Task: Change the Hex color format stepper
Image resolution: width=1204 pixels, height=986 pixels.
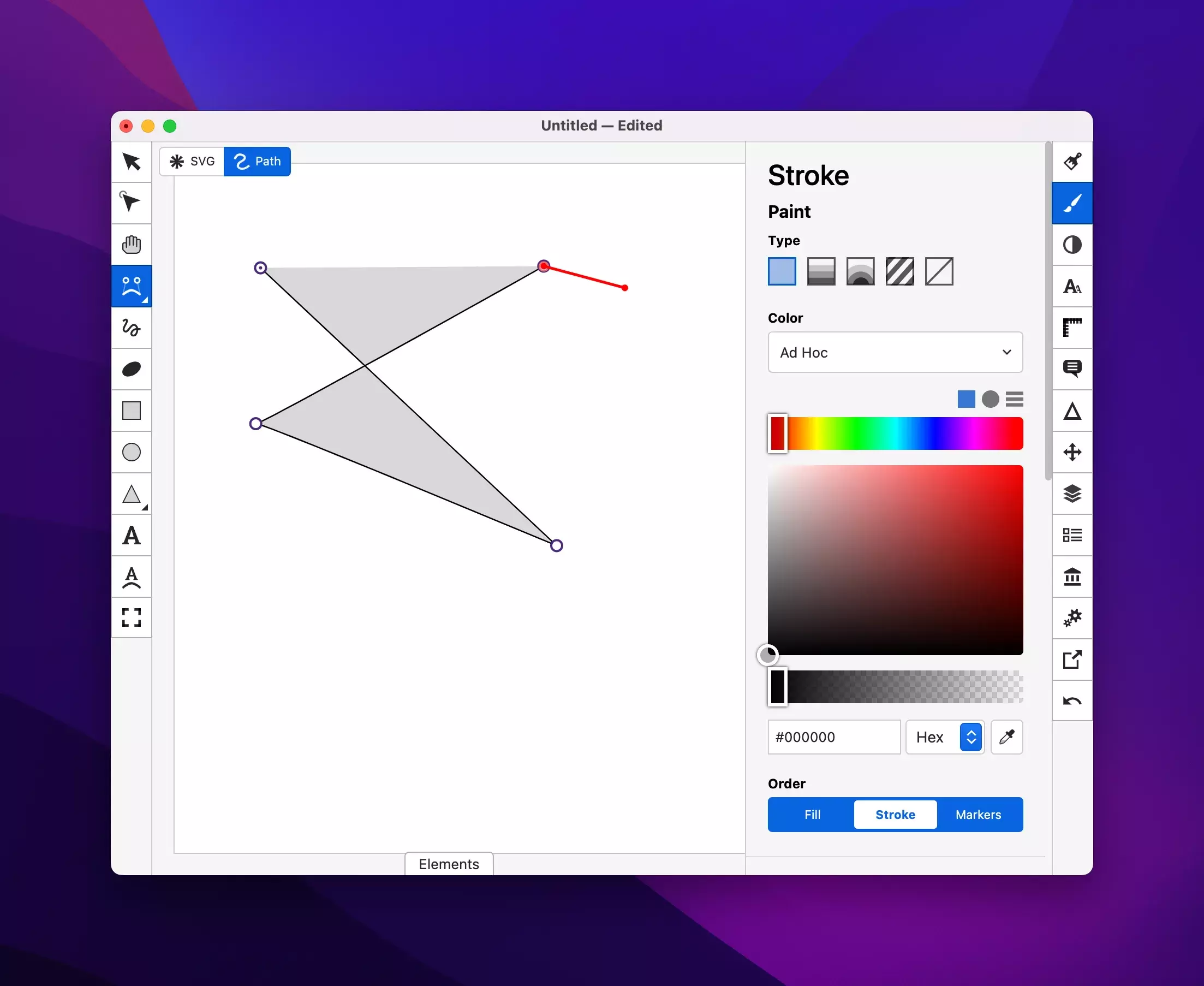Action: tap(971, 737)
